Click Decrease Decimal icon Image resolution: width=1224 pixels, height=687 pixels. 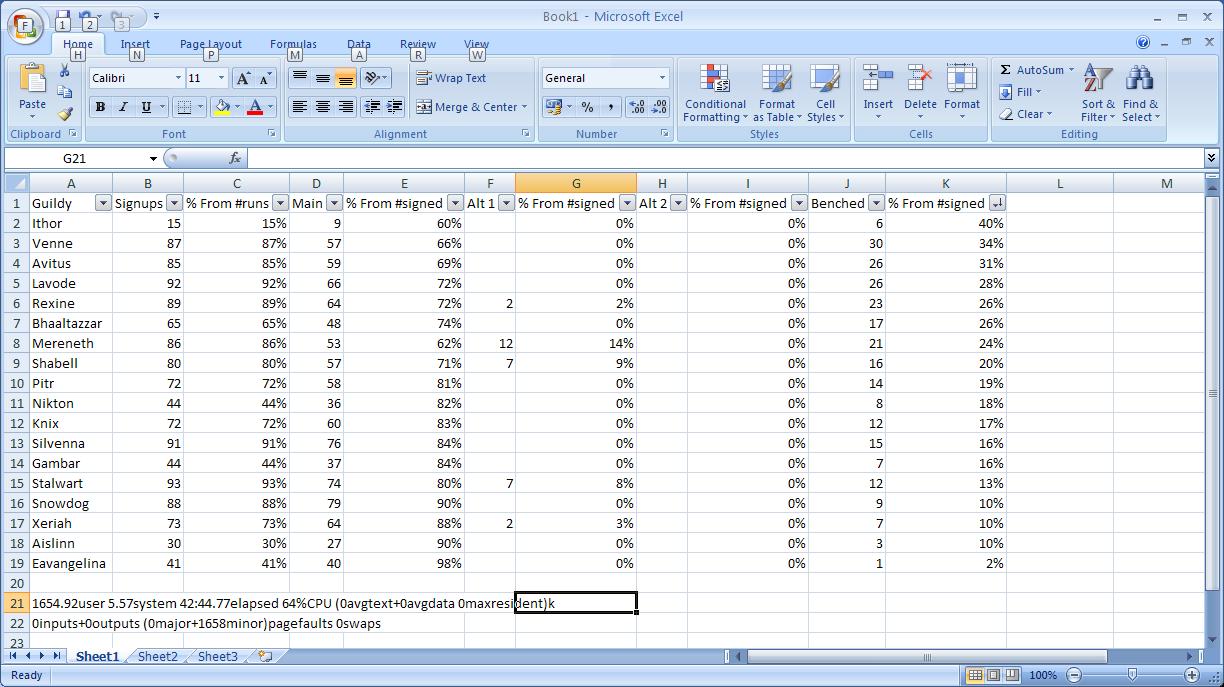click(x=660, y=107)
